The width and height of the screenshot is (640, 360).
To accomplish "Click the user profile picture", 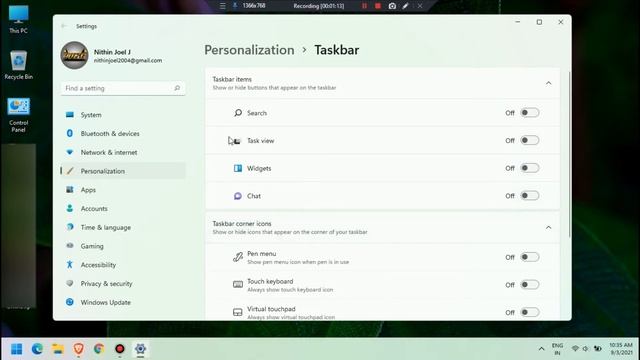I will pos(74,55).
